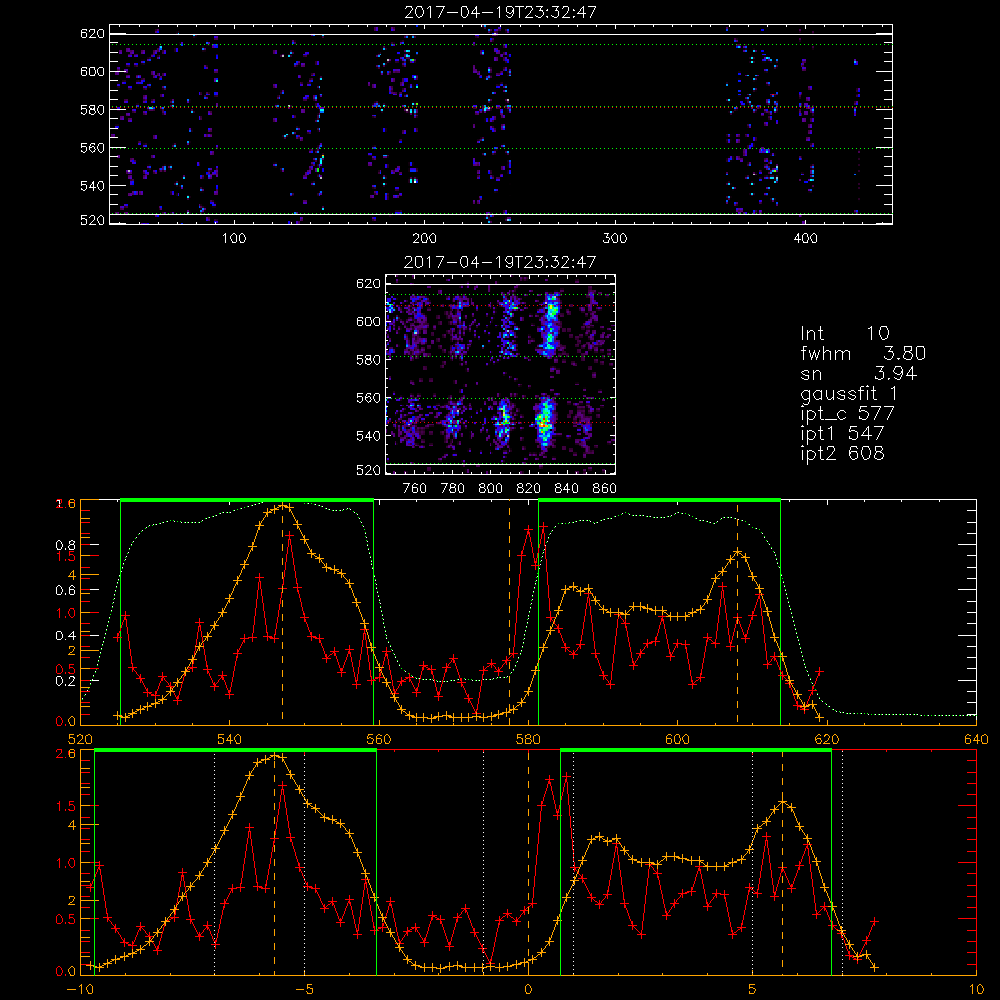Click the timestamp title above the small zoomed image
The width and height of the screenshot is (1000, 1000).
500,262
